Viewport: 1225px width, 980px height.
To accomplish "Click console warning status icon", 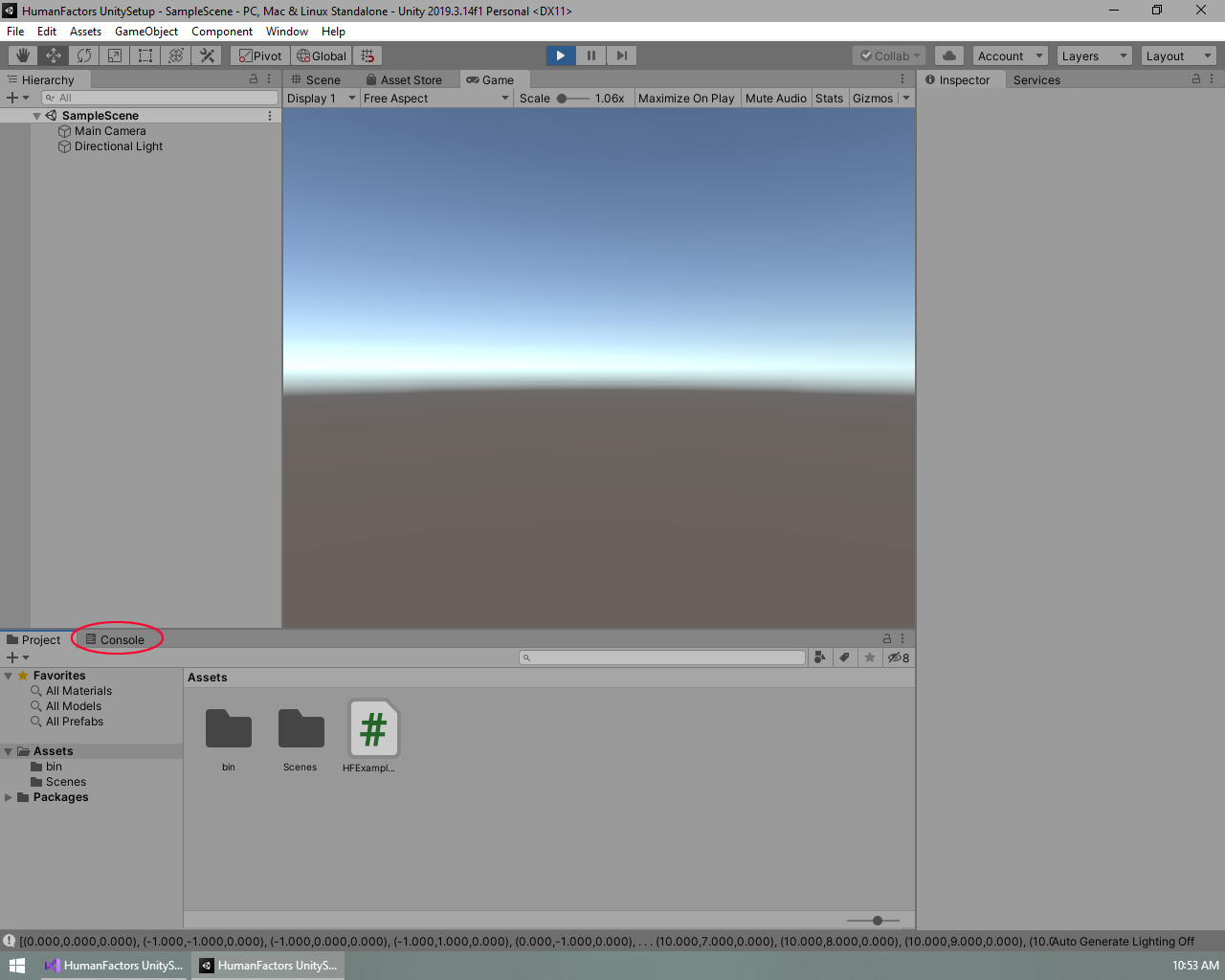I will pos(9,941).
